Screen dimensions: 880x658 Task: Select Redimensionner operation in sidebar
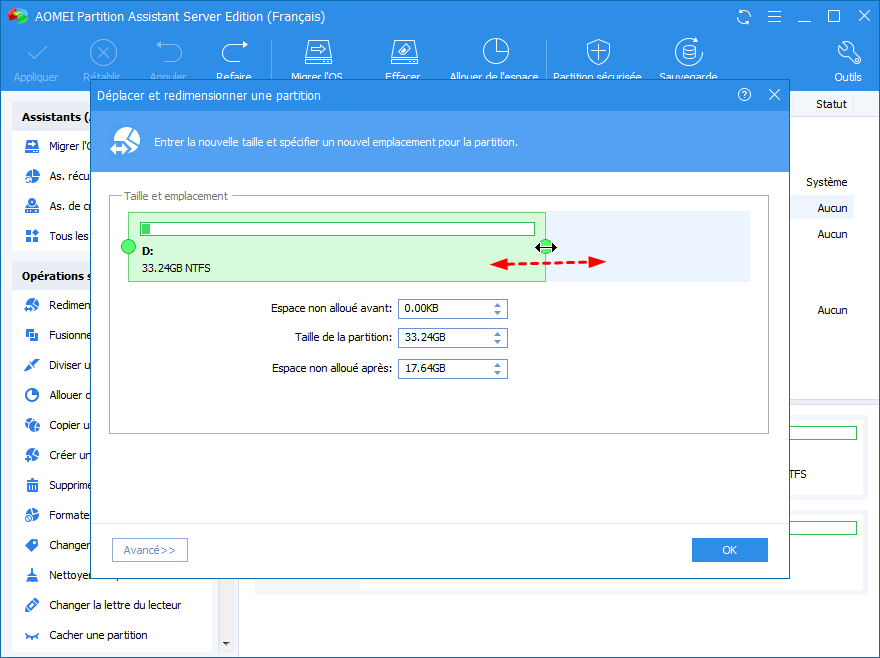56,305
